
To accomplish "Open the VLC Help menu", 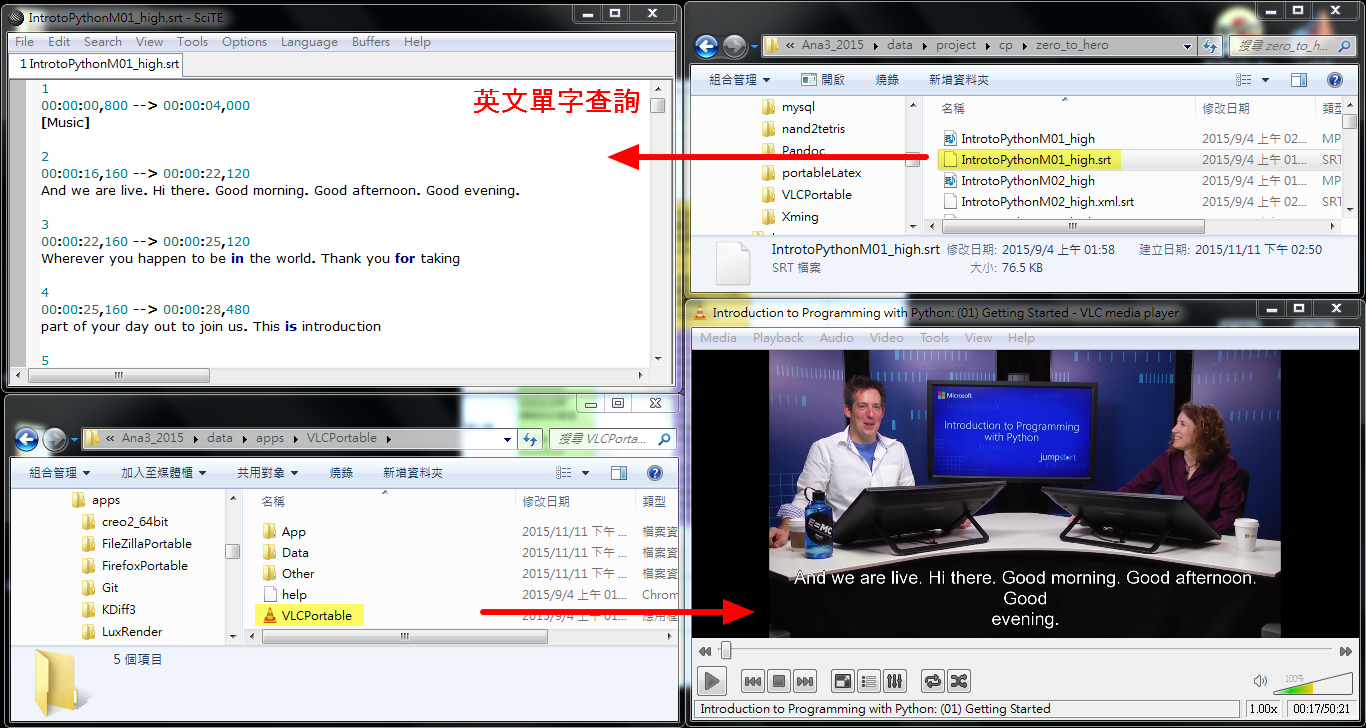I will click(1021, 338).
